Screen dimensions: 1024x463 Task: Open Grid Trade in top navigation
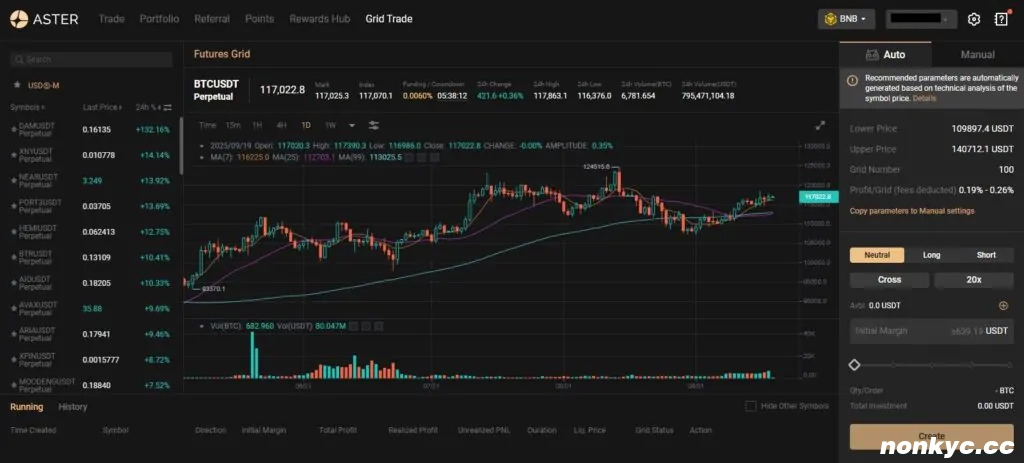(x=389, y=19)
